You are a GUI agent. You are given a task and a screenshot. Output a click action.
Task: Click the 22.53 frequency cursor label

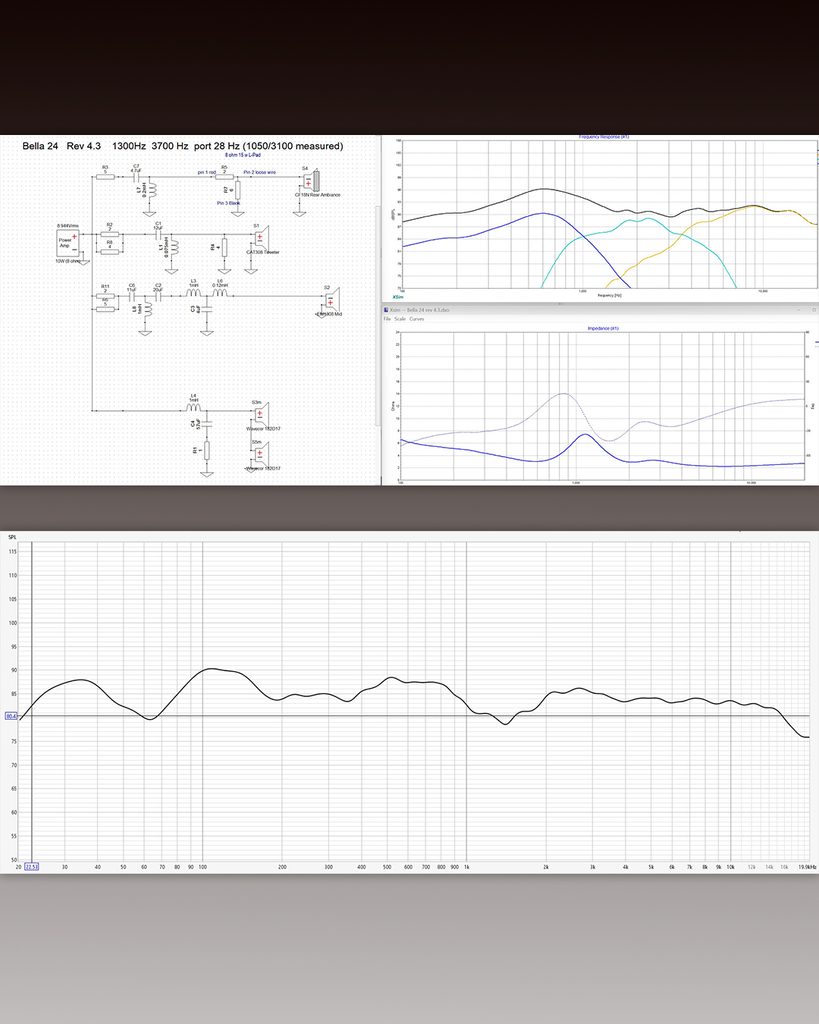[x=31, y=867]
